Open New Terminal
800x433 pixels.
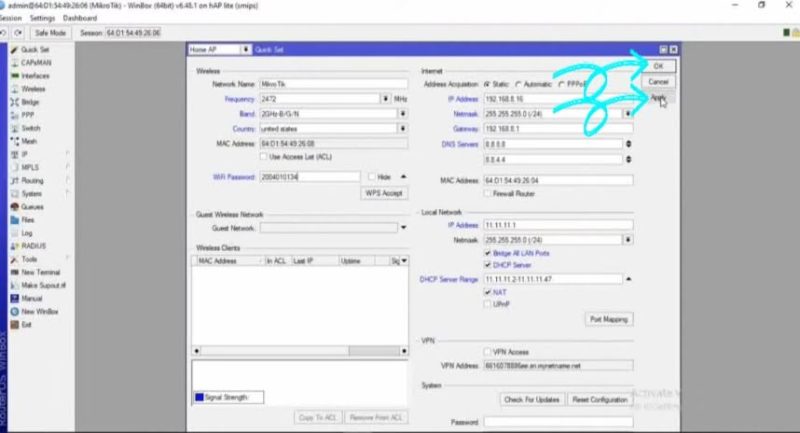click(x=35, y=272)
